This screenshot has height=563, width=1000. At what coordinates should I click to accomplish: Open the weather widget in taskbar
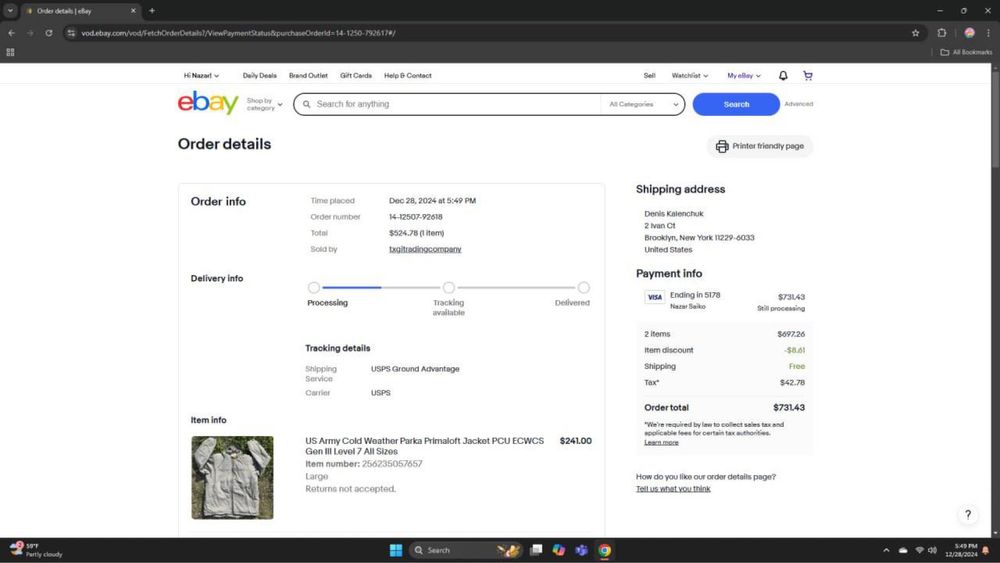coord(36,550)
